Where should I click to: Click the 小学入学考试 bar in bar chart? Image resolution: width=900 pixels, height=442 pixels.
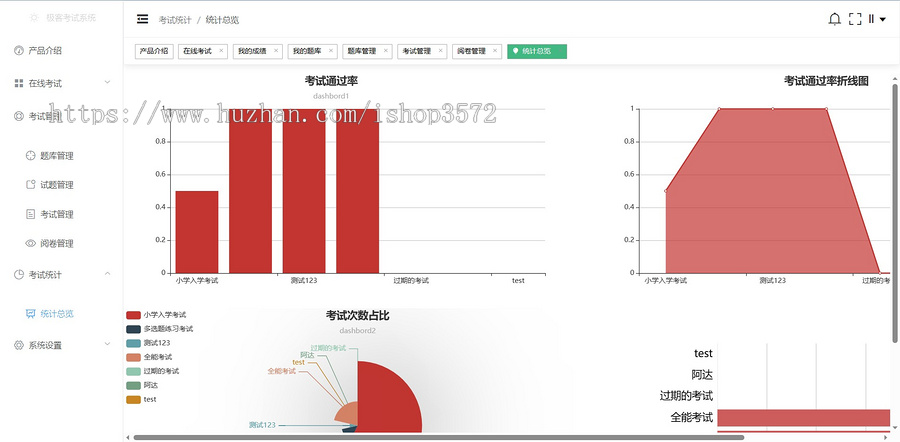coord(197,232)
